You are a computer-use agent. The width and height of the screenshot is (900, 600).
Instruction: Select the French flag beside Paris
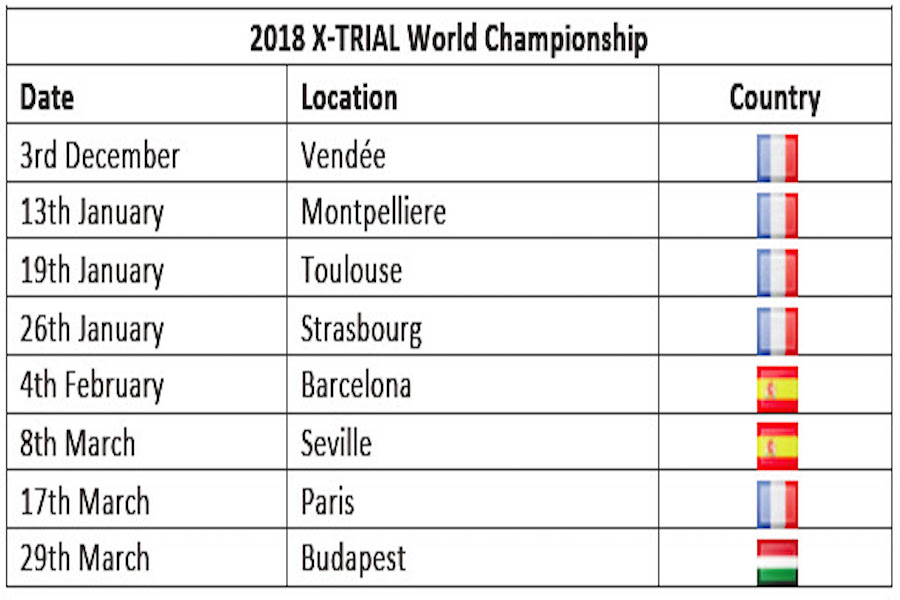click(x=777, y=505)
